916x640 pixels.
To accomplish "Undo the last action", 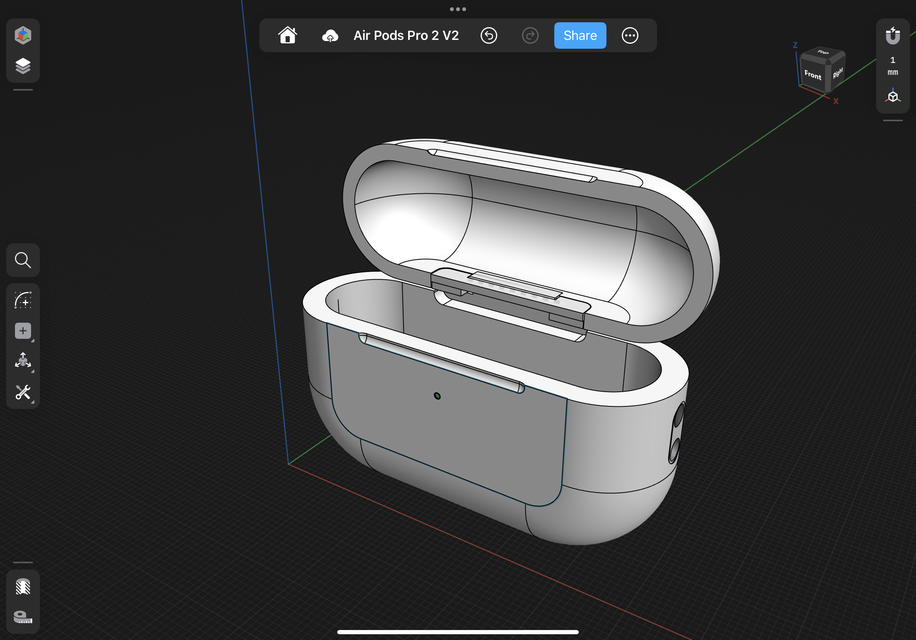I will click(x=489, y=35).
